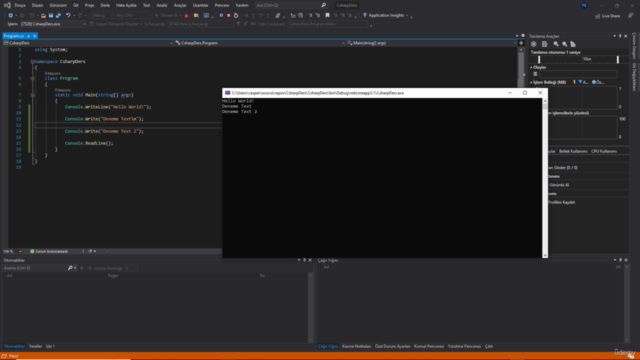Open the CPU Kullanımı tab
This screenshot has width=640, height=360.
pyautogui.click(x=604, y=151)
